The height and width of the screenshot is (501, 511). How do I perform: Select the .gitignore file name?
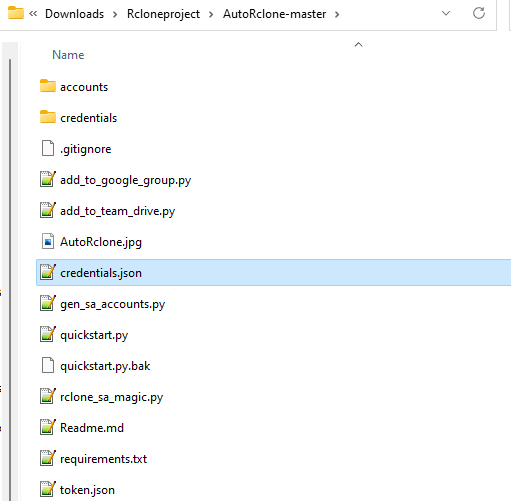click(86, 149)
